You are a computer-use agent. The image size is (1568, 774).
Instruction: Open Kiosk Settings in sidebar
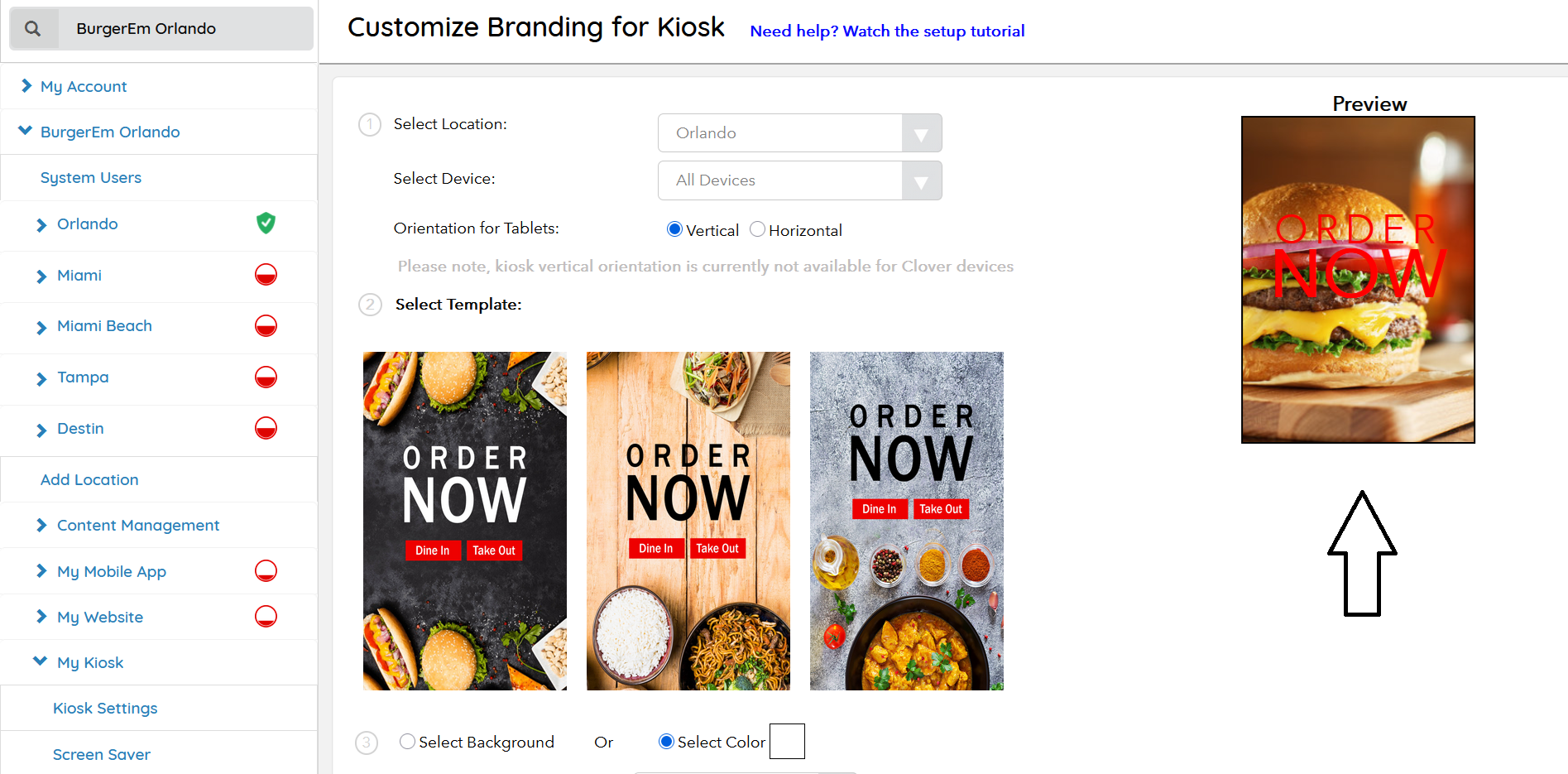pyautogui.click(x=105, y=709)
